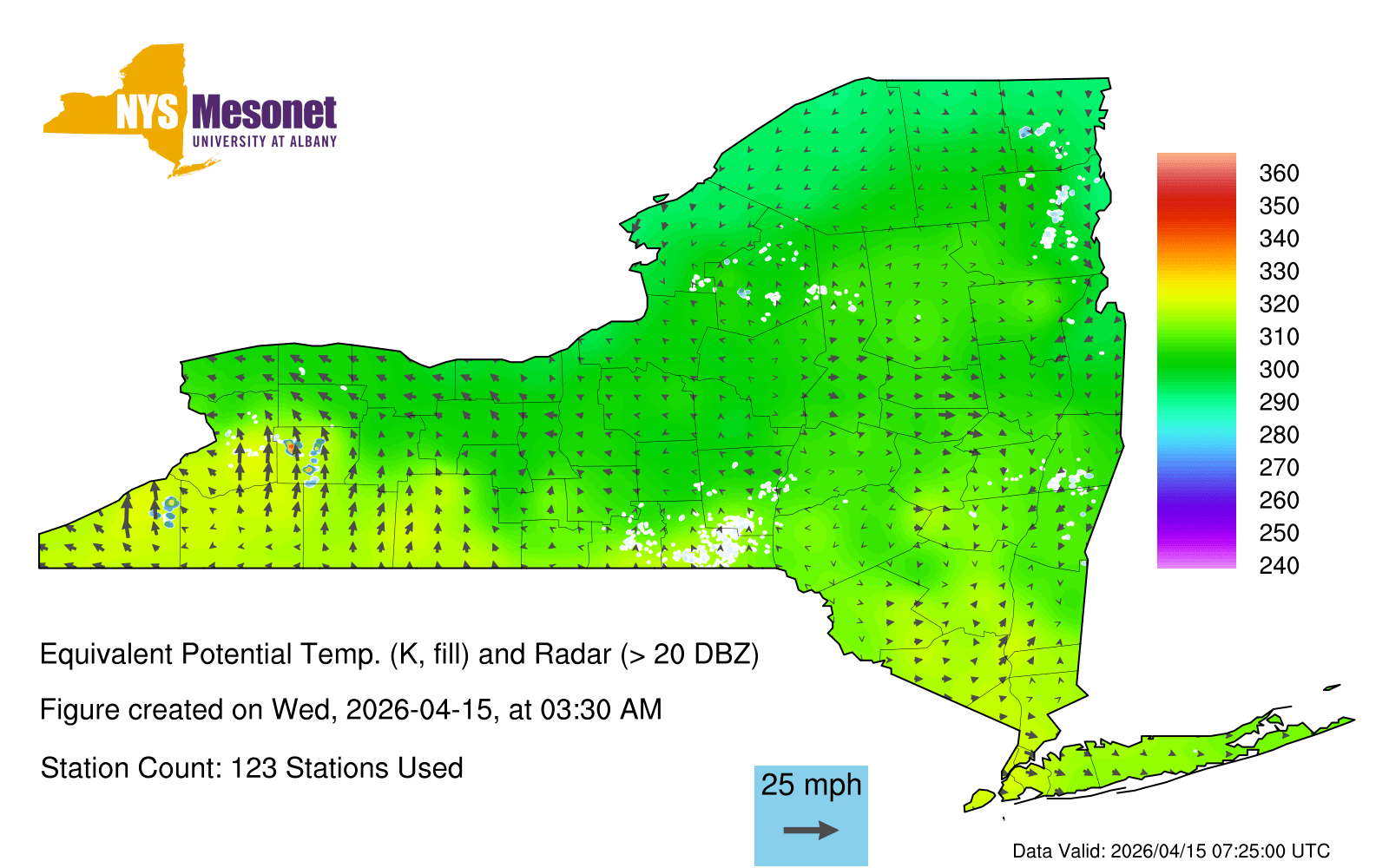Click the 300 legend value

pos(1279,370)
